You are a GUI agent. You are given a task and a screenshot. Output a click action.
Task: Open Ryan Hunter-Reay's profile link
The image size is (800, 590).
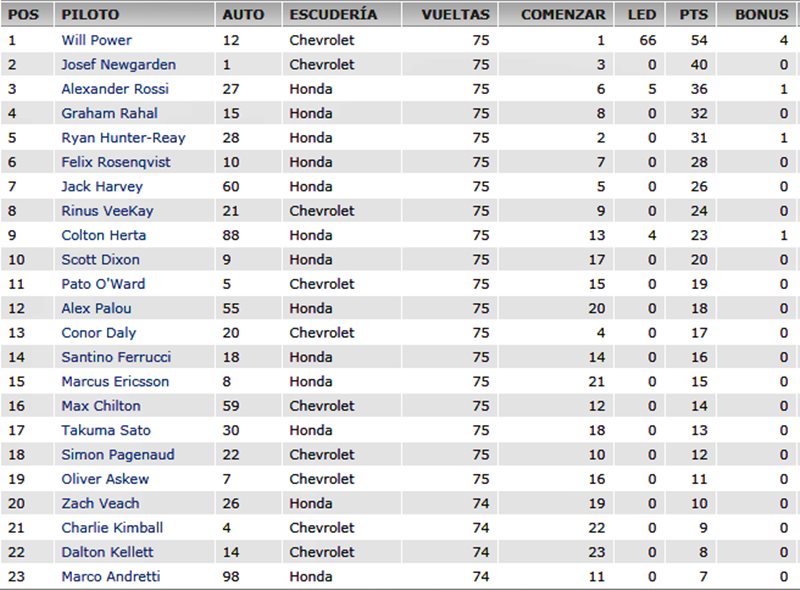123,138
